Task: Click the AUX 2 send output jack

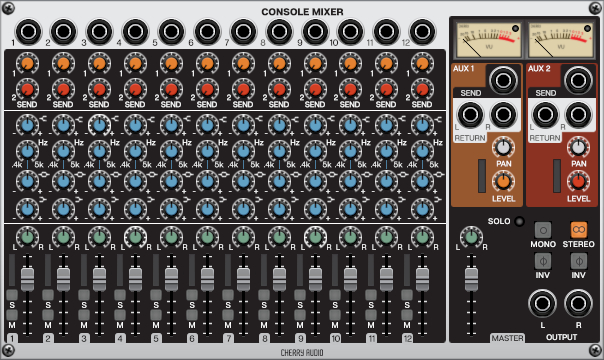Action: coord(578,80)
